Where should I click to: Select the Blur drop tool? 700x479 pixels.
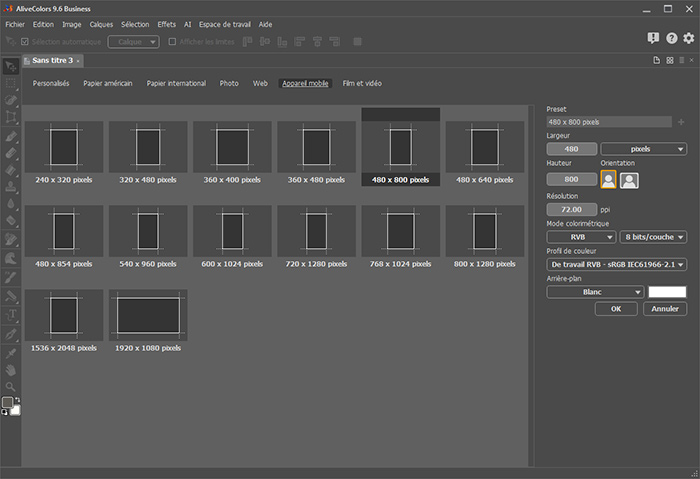pyautogui.click(x=10, y=204)
